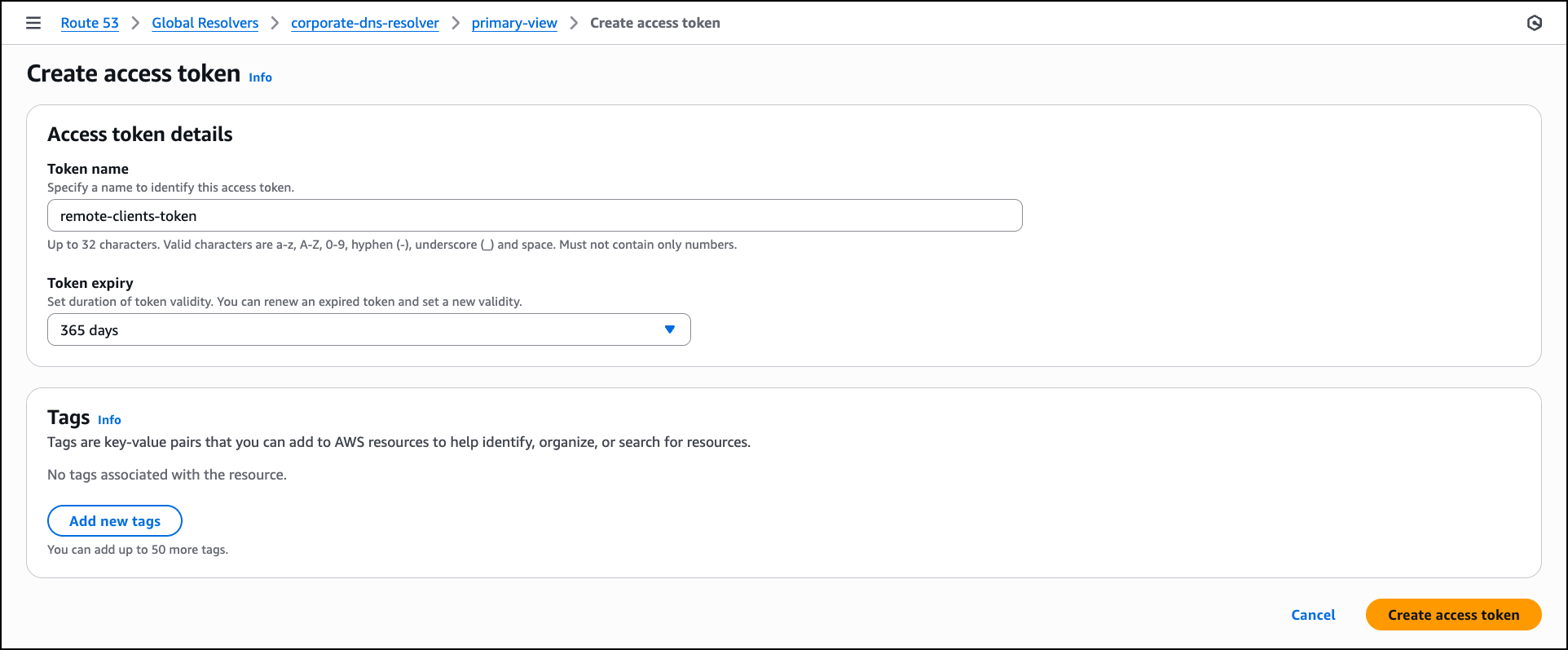Navigate to Route 53 breadcrumb
Screen dimensions: 1568x650
point(90,23)
